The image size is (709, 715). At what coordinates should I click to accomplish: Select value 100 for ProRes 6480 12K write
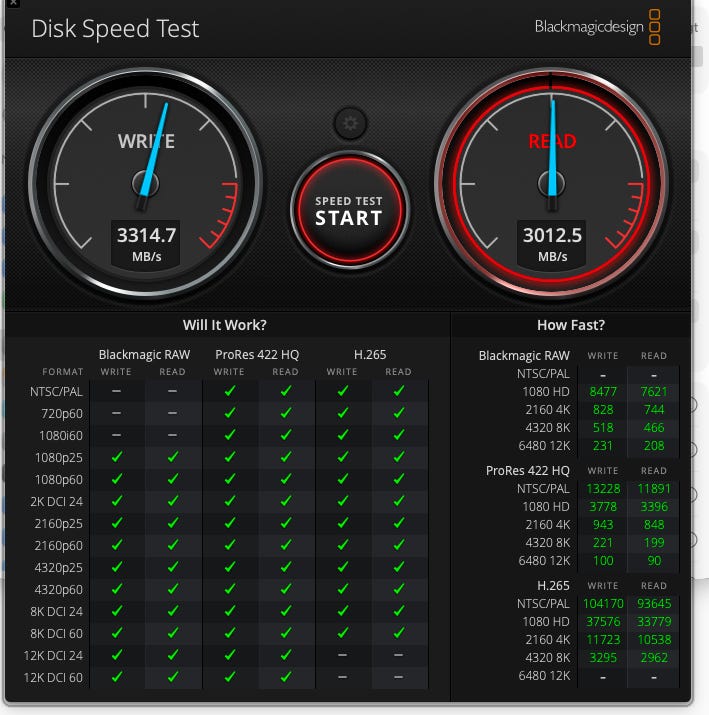603,561
